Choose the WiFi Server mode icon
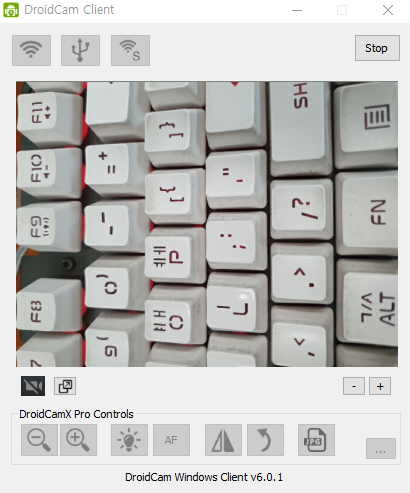The image size is (410, 493). 130,50
